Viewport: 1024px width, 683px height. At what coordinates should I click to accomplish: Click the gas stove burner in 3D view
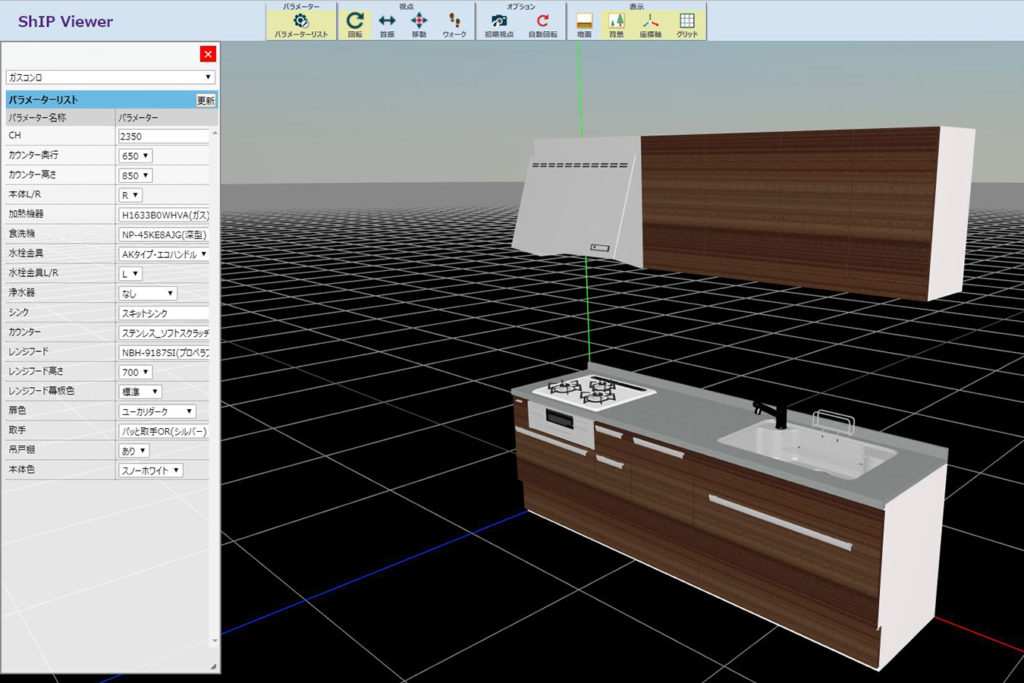(592, 390)
